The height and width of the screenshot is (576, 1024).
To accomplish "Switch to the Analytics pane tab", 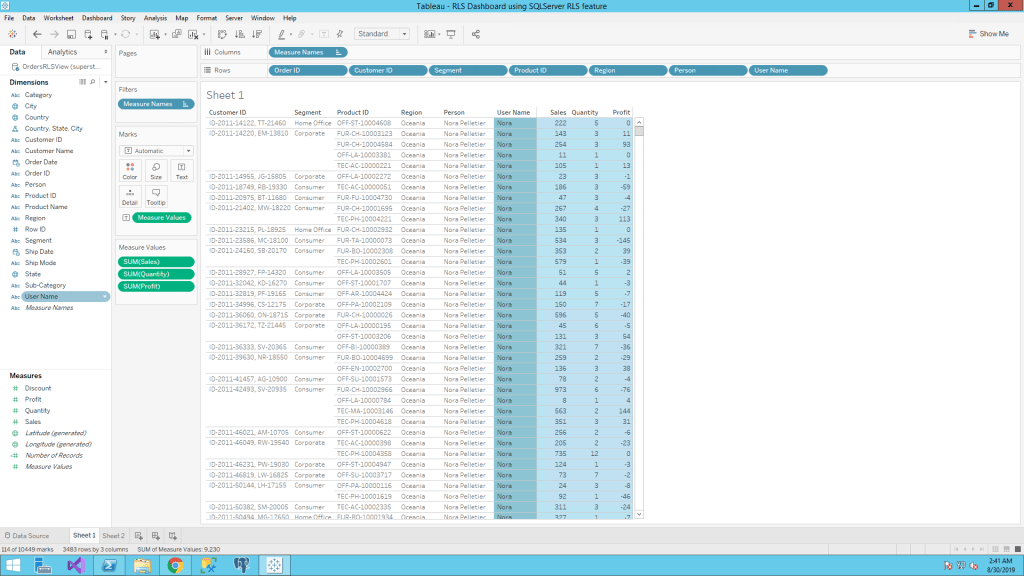I will pos(62,52).
